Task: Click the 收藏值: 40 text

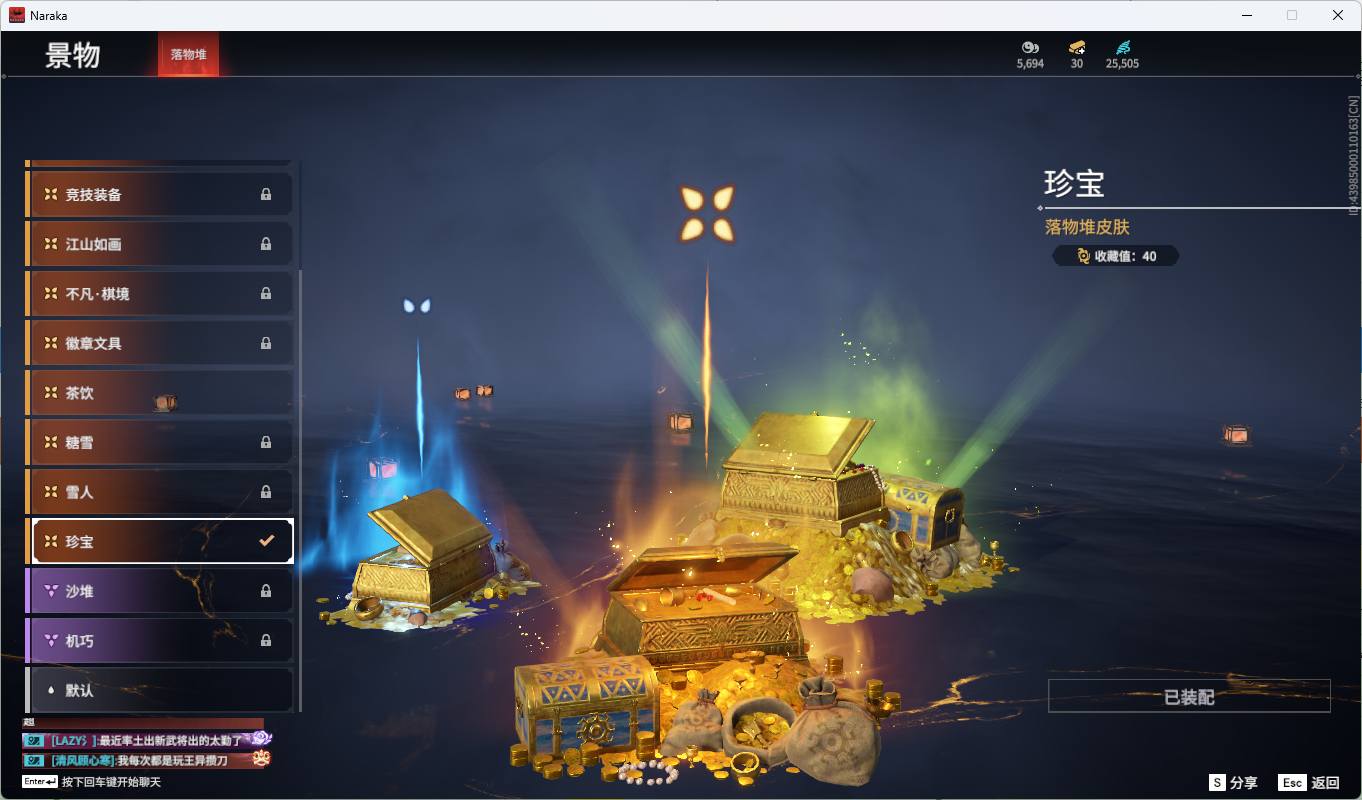Action: tap(1125, 256)
